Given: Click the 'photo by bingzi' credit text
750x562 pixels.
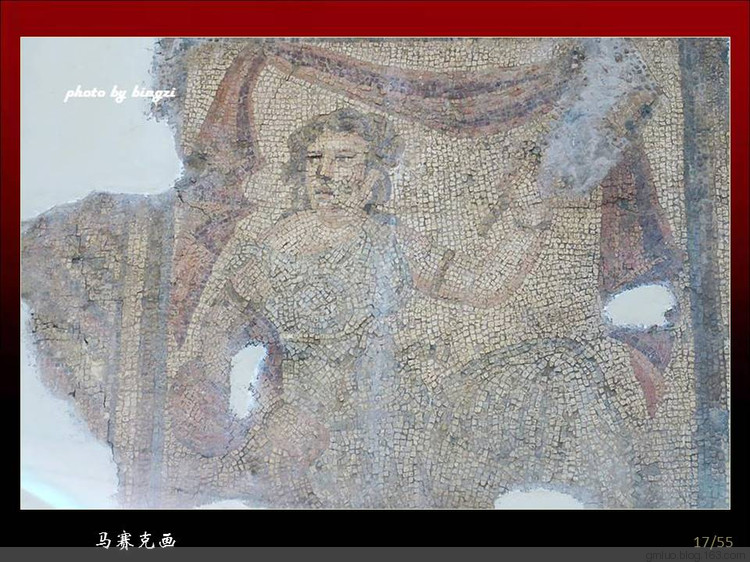Looking at the screenshot, I should pos(120,93).
